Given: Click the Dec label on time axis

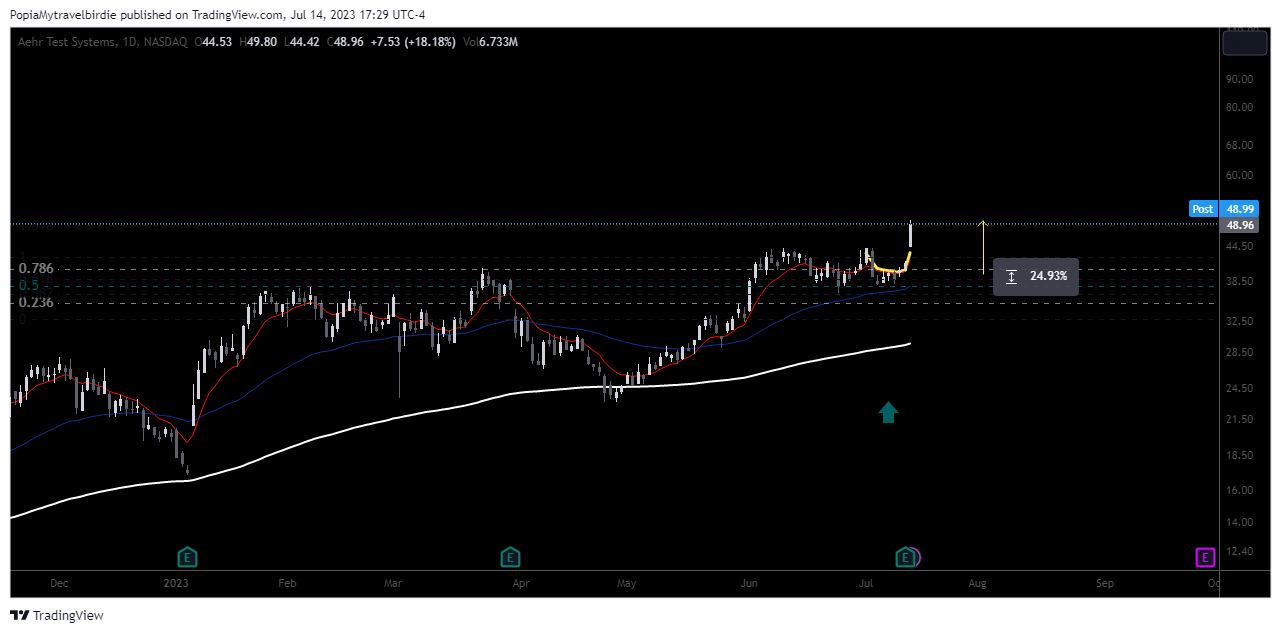Looking at the screenshot, I should point(59,583).
